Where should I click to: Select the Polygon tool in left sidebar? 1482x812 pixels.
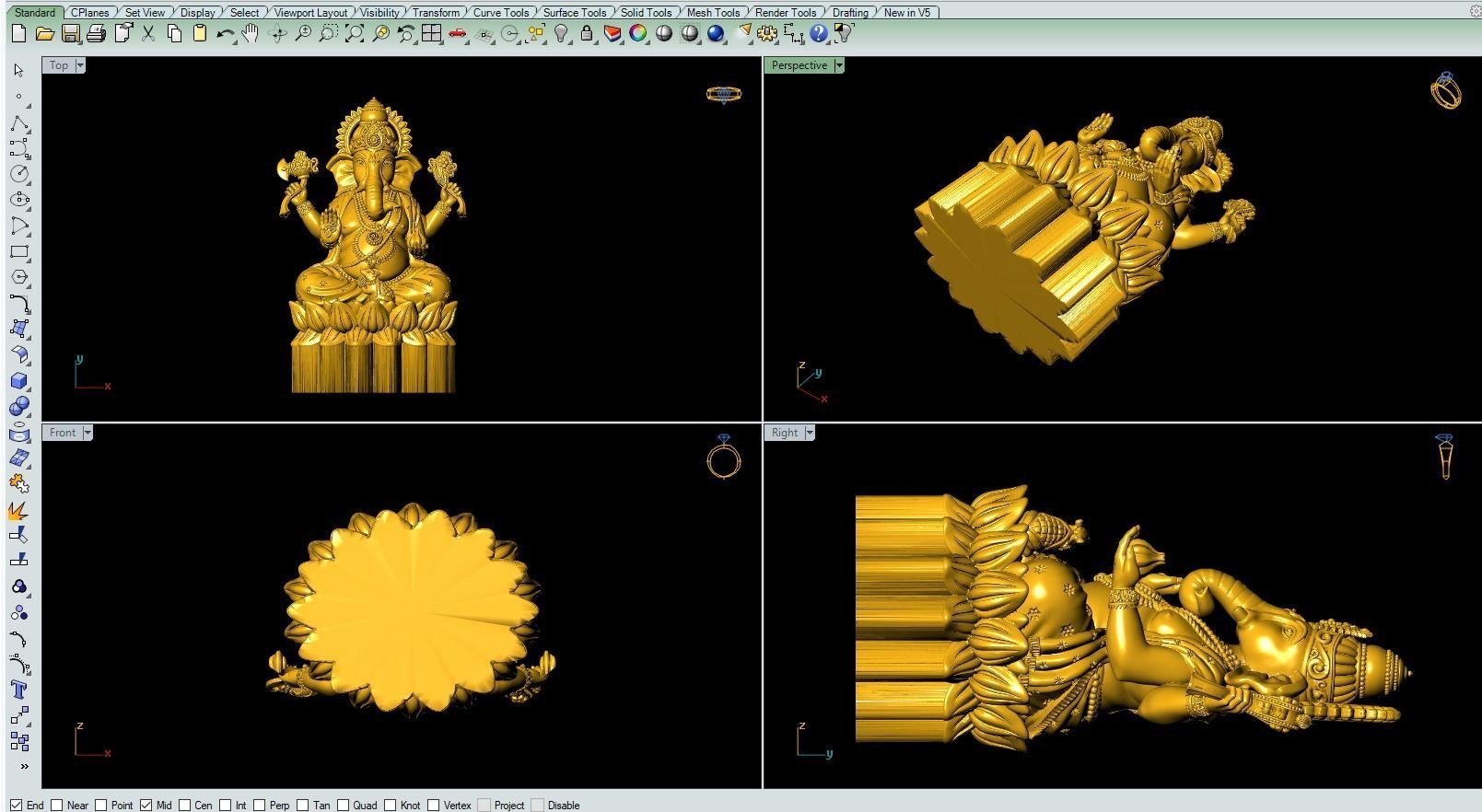coord(19,277)
